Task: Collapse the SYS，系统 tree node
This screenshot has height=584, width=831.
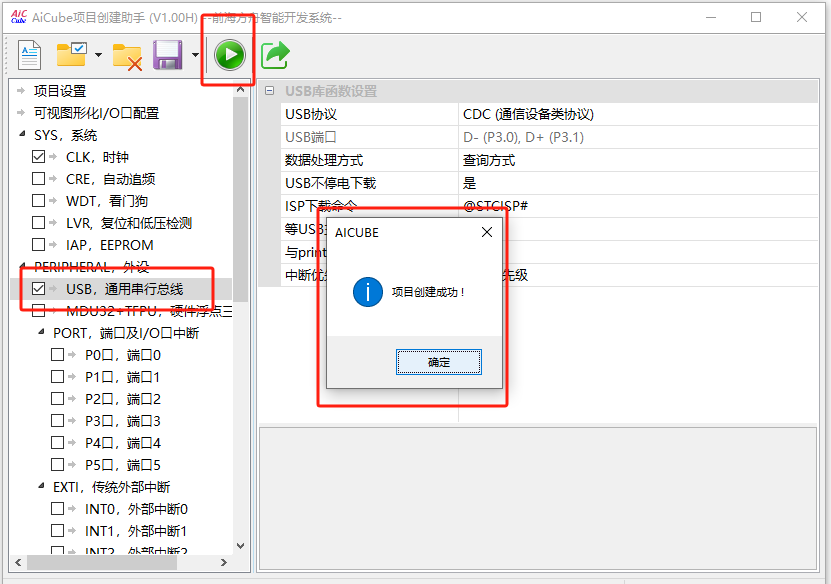Action: (x=22, y=135)
